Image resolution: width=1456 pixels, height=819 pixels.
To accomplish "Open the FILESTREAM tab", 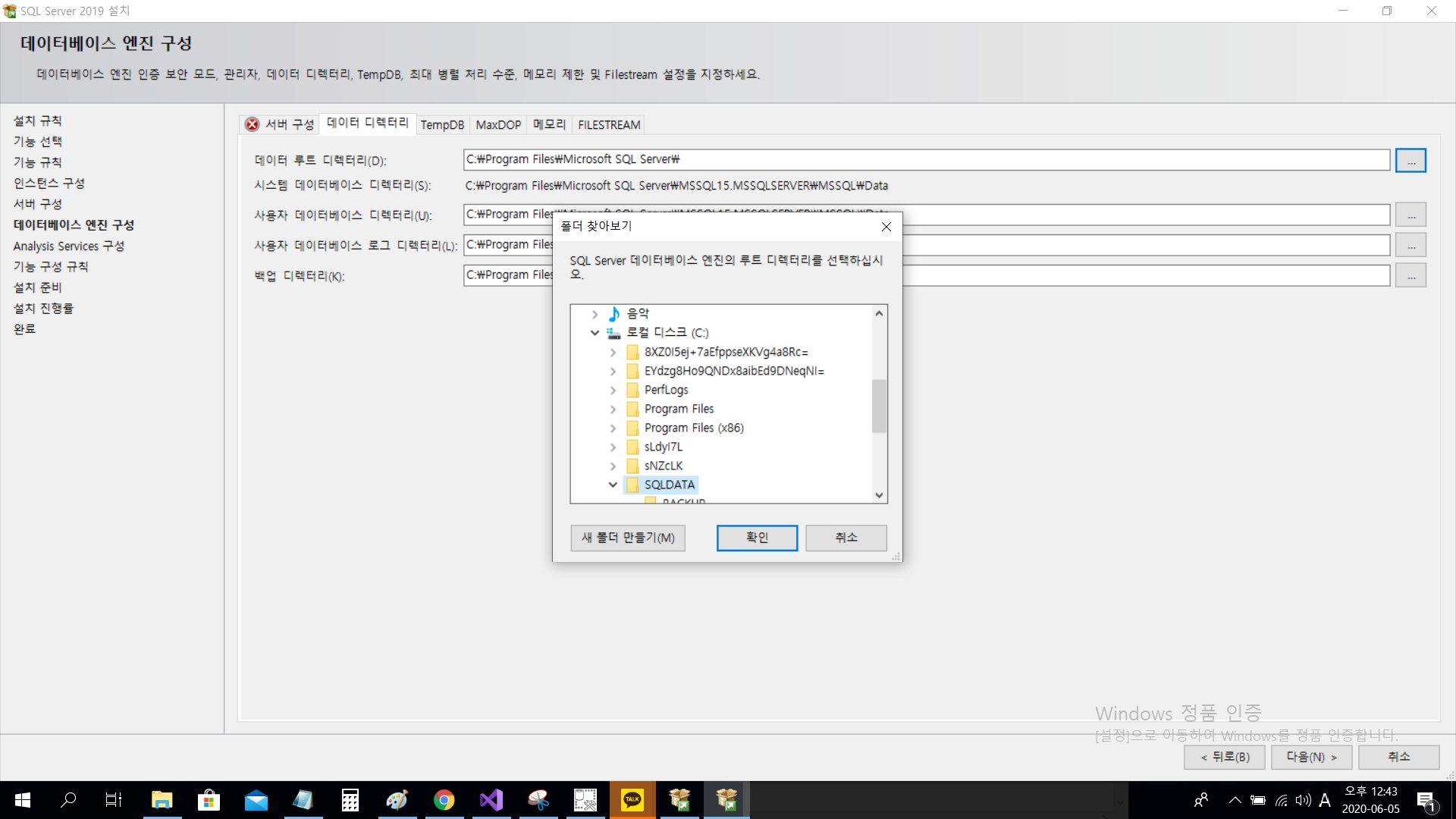I will click(x=609, y=124).
